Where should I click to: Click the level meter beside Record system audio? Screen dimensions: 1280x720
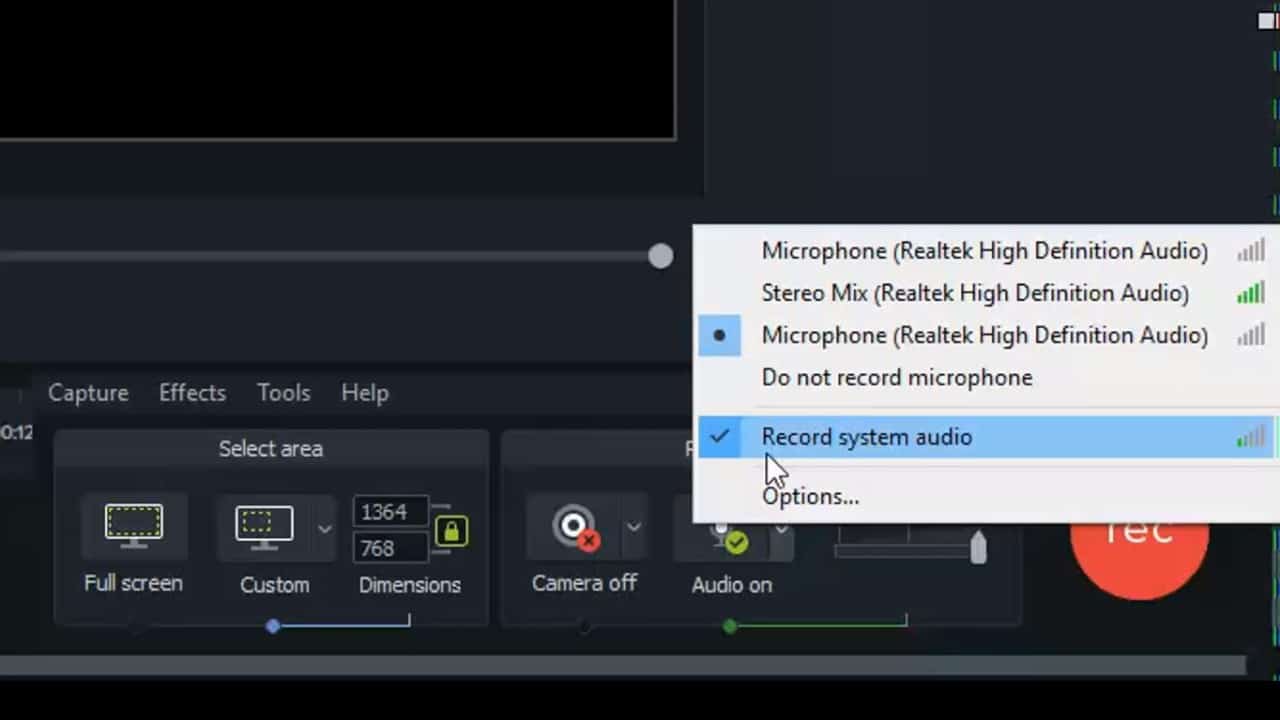1251,437
